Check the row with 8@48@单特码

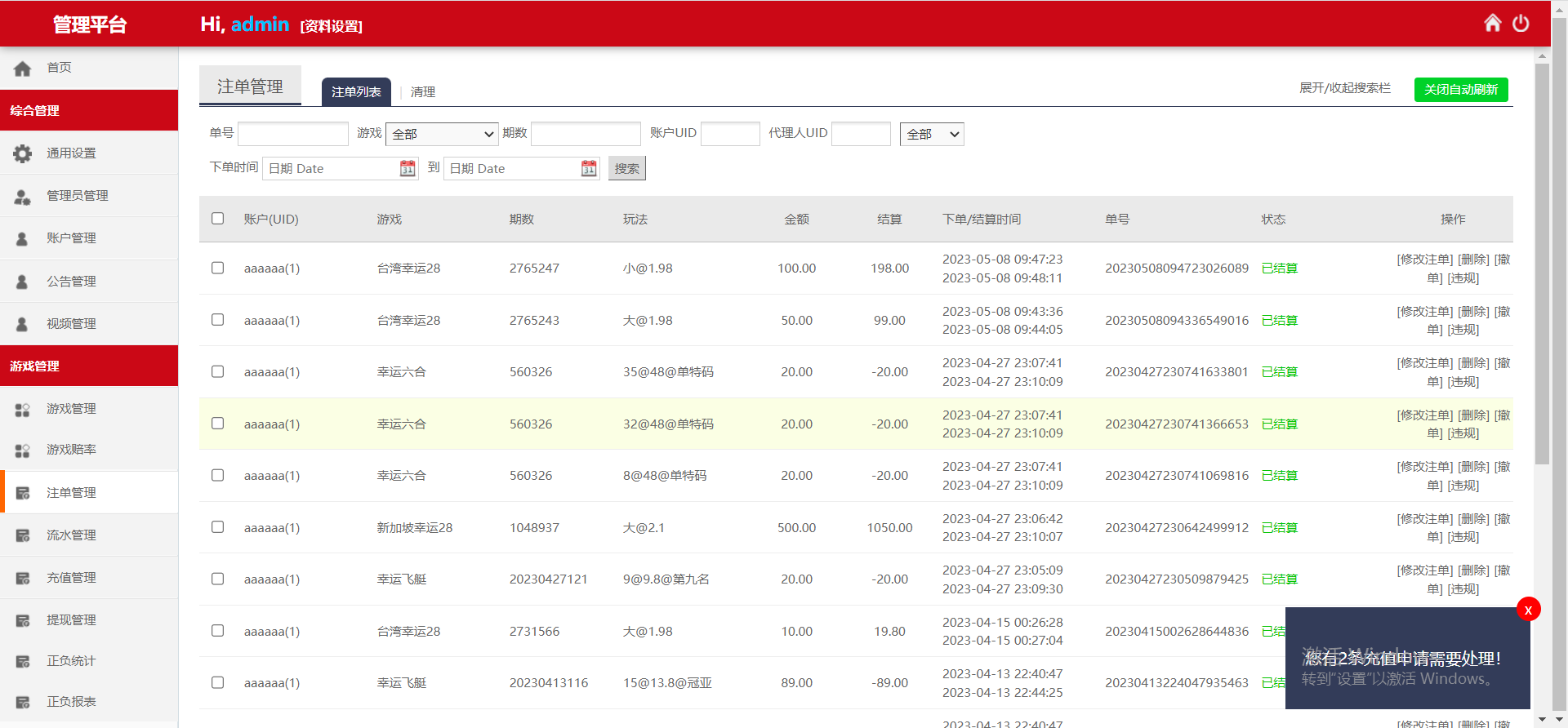[x=217, y=475]
